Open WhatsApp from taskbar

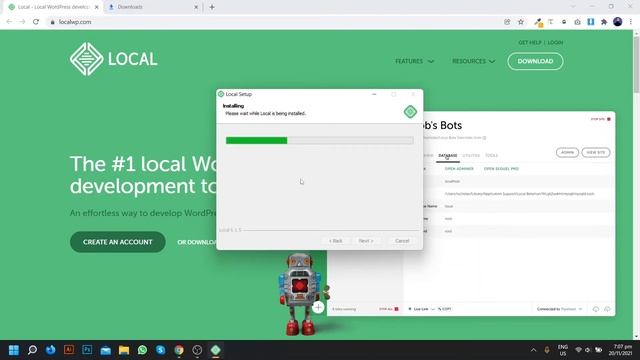coord(142,350)
